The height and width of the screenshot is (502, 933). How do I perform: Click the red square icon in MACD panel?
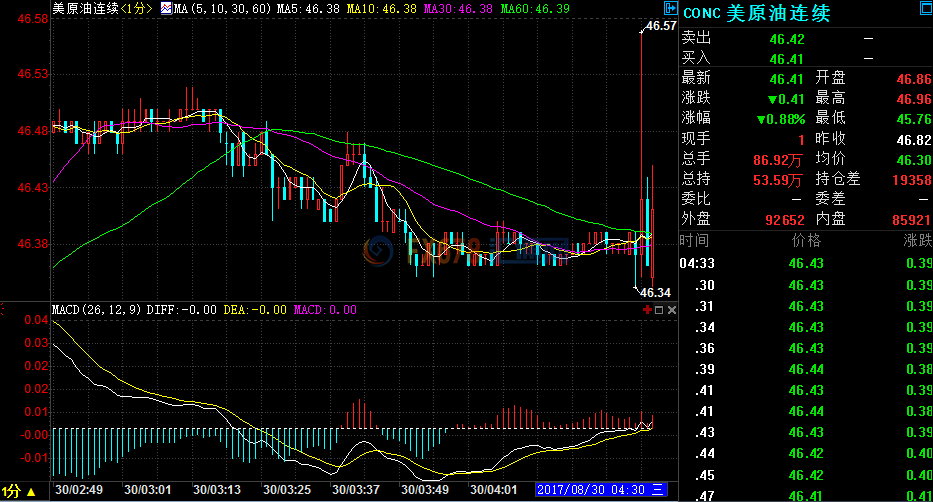tap(658, 310)
